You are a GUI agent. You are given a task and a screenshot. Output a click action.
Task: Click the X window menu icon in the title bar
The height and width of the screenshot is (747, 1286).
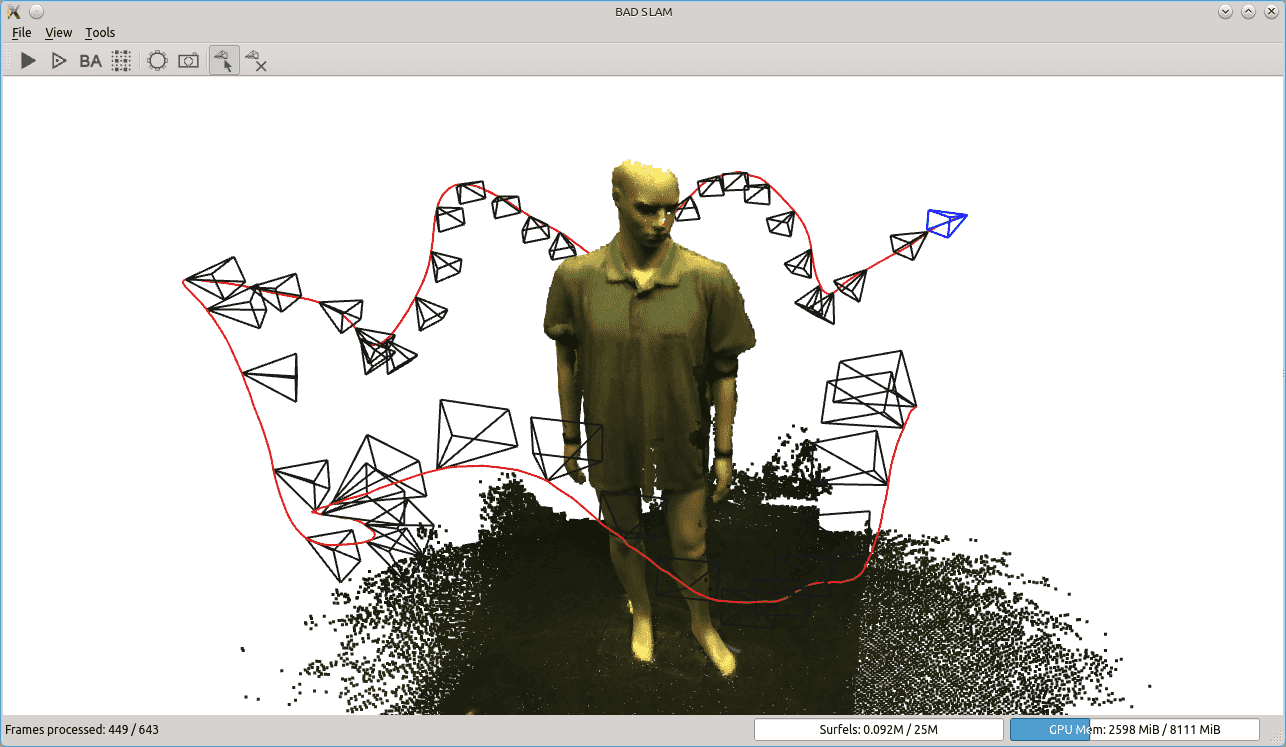click(13, 11)
